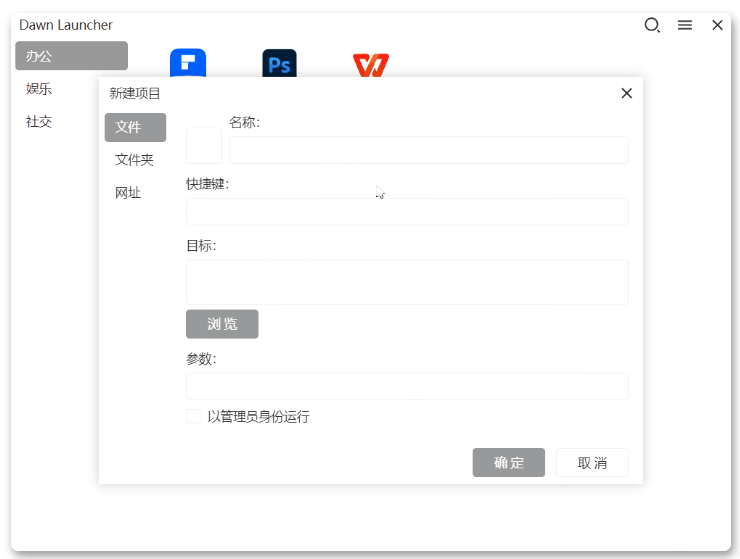The width and height of the screenshot is (740, 559).
Task: Enable 以管理员身份运行 checkbox
Action: 193,417
